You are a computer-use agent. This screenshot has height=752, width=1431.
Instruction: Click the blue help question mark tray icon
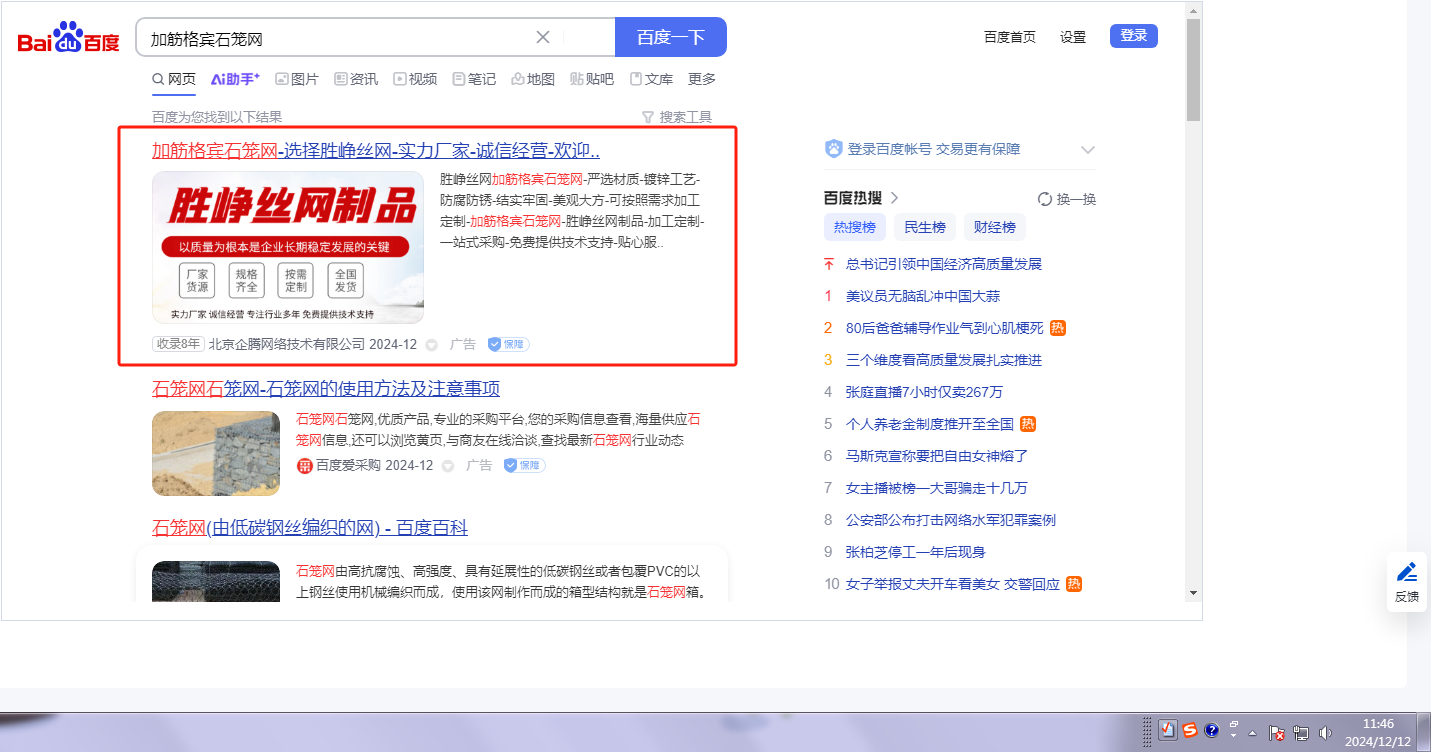(x=1211, y=730)
